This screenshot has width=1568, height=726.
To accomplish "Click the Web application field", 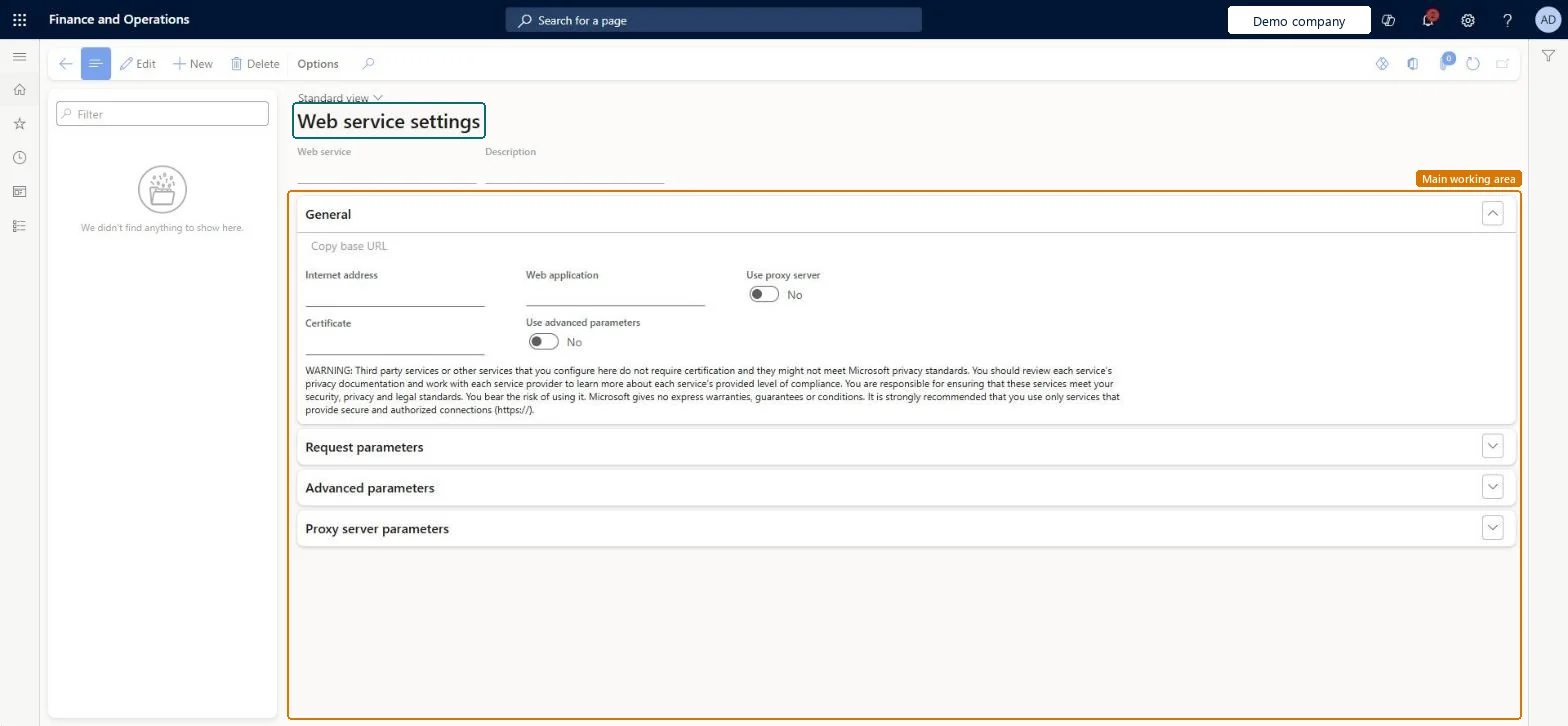I will click(615, 295).
